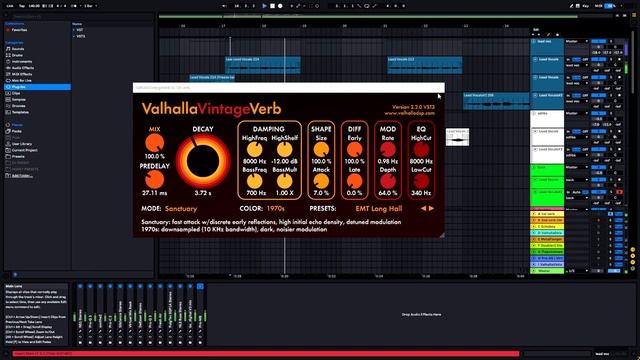This screenshot has width=640, height=360.
Task: Open the Sanctuary mode selector
Action: [x=181, y=209]
